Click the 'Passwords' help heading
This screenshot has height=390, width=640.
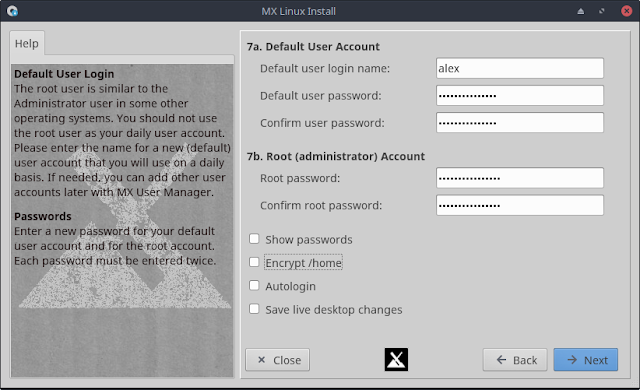coord(43,216)
